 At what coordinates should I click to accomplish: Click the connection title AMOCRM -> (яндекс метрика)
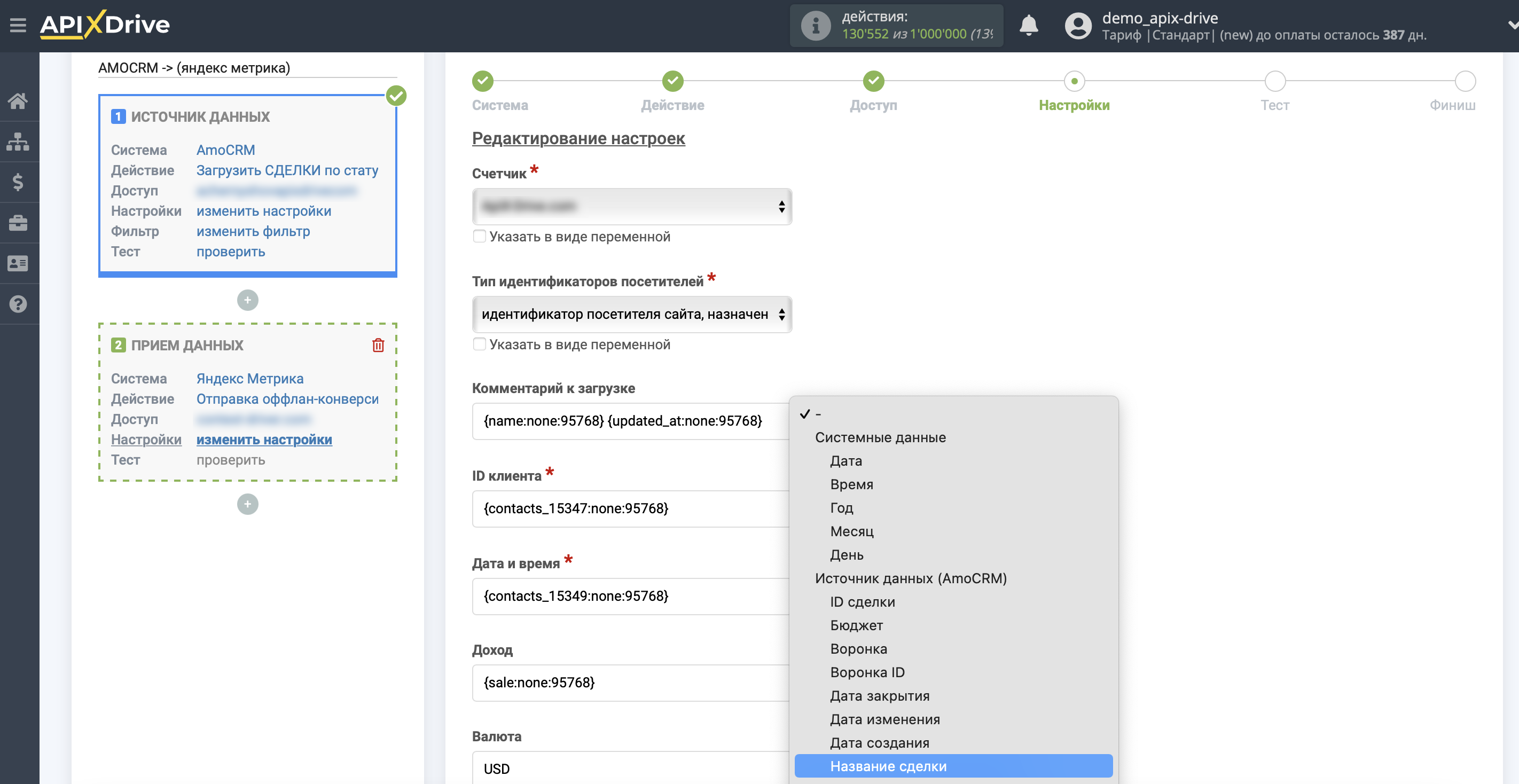pos(194,68)
